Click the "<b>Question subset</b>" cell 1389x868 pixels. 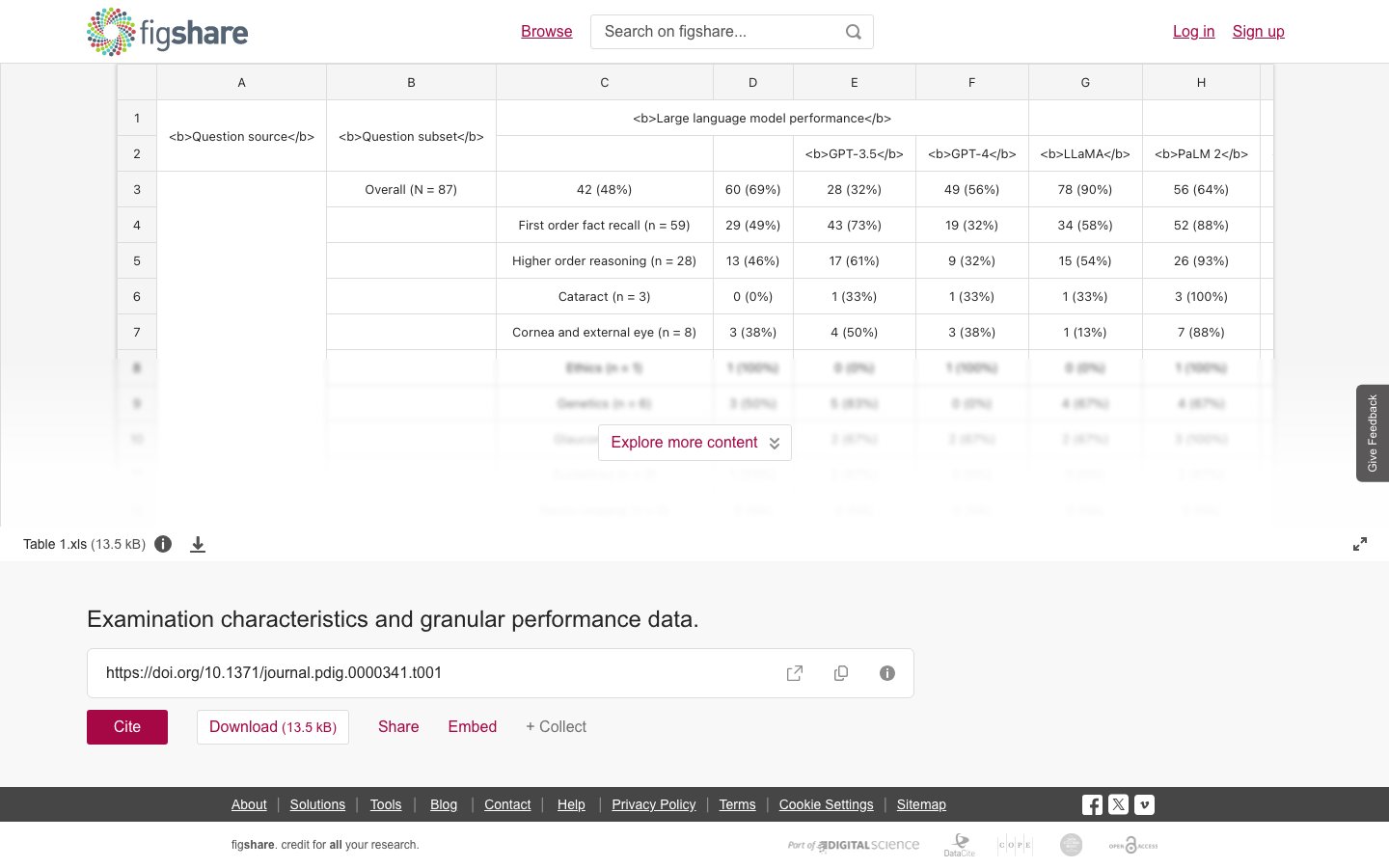(x=411, y=136)
